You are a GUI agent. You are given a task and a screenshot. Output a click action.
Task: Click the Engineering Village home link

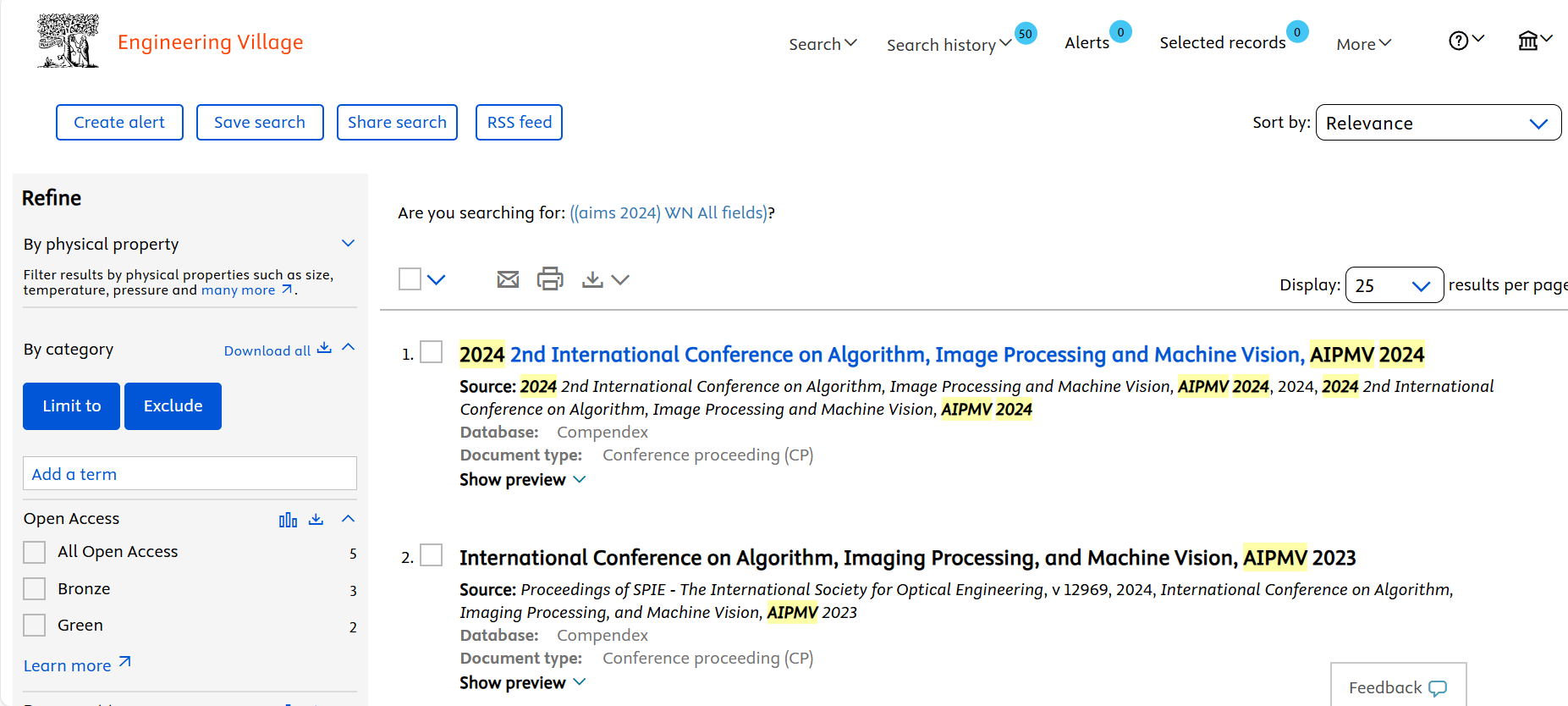coord(210,42)
